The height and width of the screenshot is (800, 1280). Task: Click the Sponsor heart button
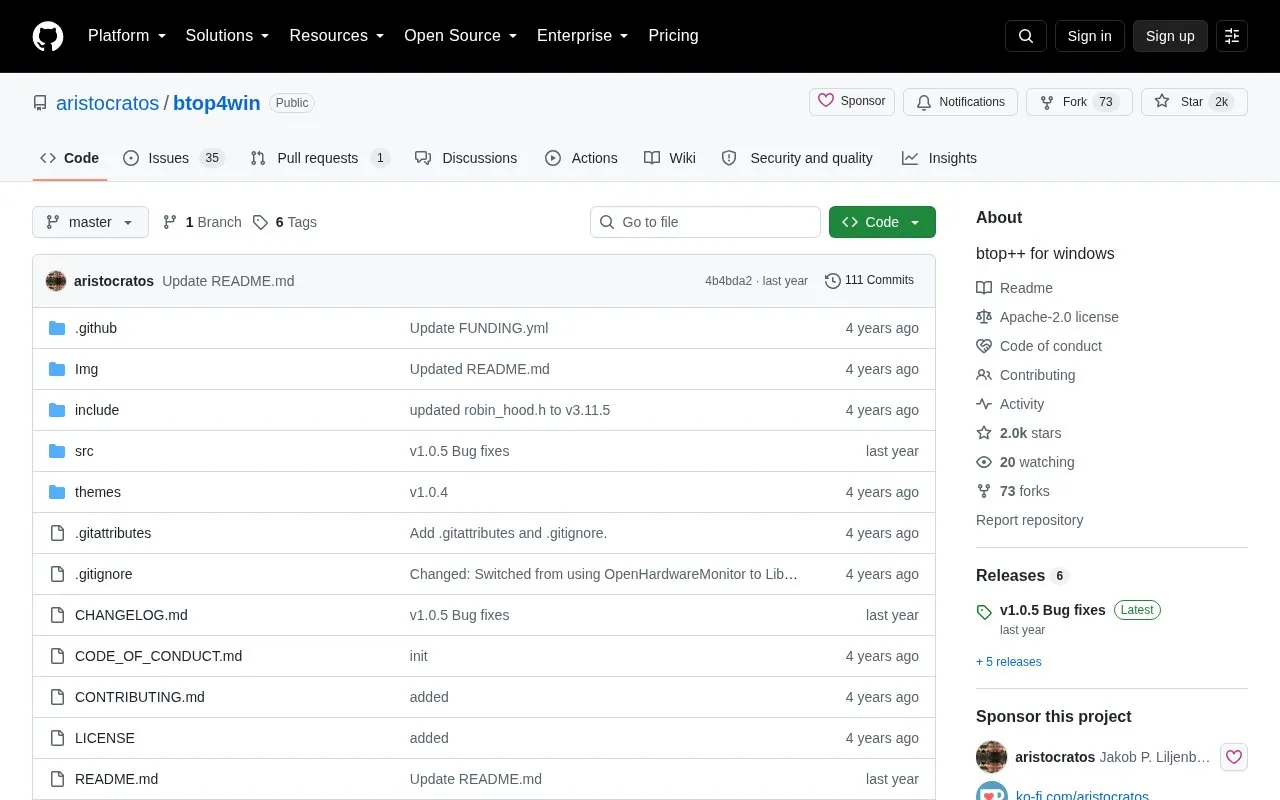pyautogui.click(x=852, y=102)
